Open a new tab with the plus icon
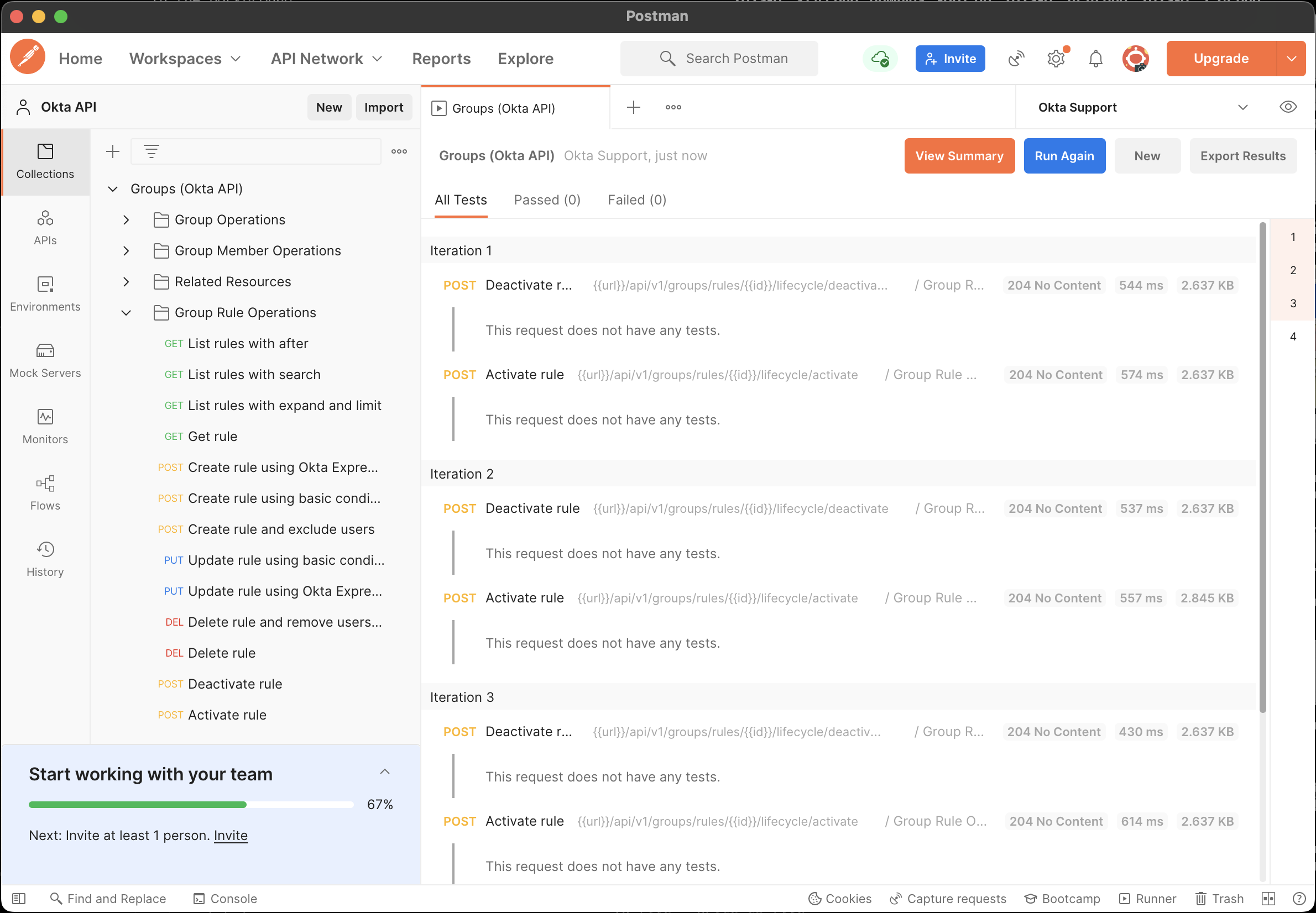Screen dimensions: 1316x913 tap(634, 107)
